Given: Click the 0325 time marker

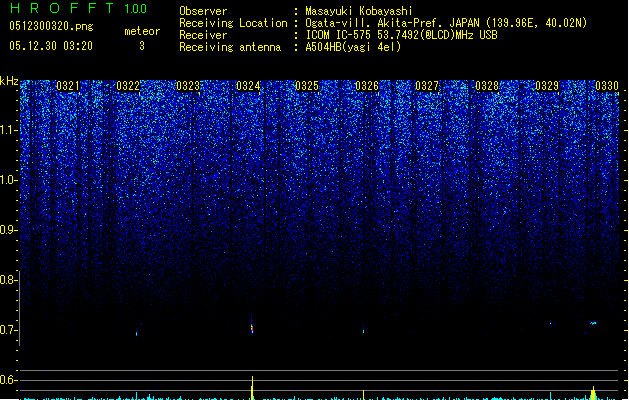Looking at the screenshot, I should (x=307, y=86).
